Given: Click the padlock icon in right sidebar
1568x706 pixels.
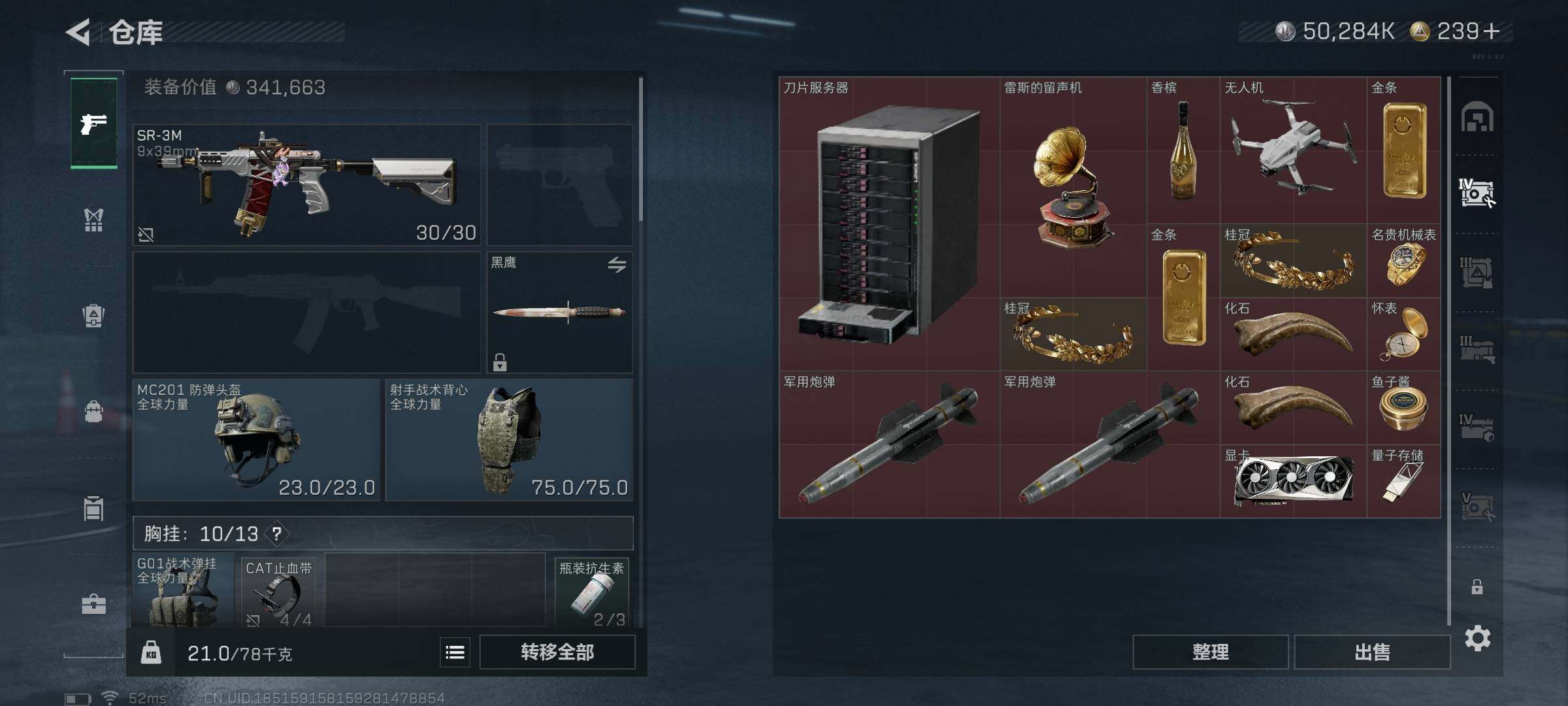Looking at the screenshot, I should (x=1477, y=586).
